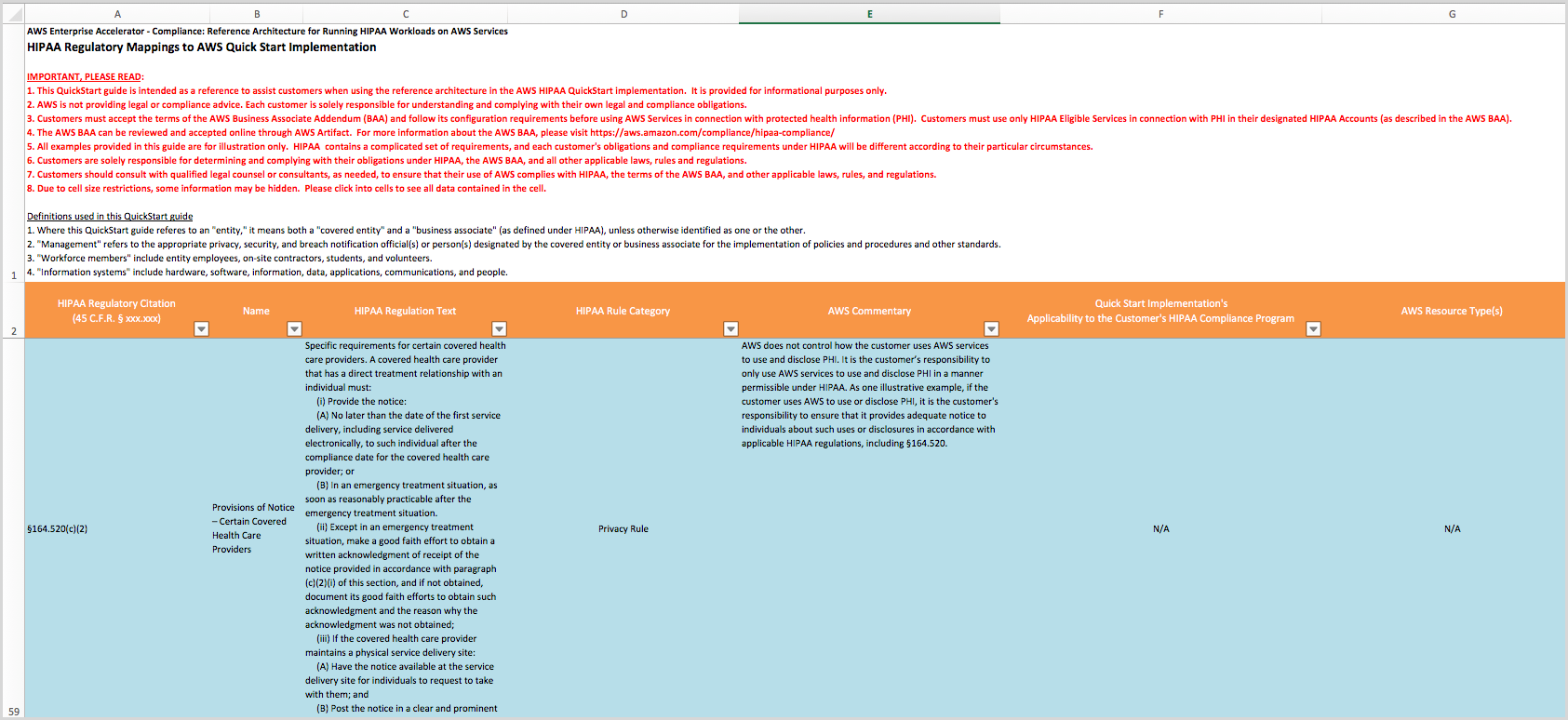This screenshot has width=1568, height=720.
Task: Click note 7 'Customers should consult with qualified'
Action: [482, 175]
